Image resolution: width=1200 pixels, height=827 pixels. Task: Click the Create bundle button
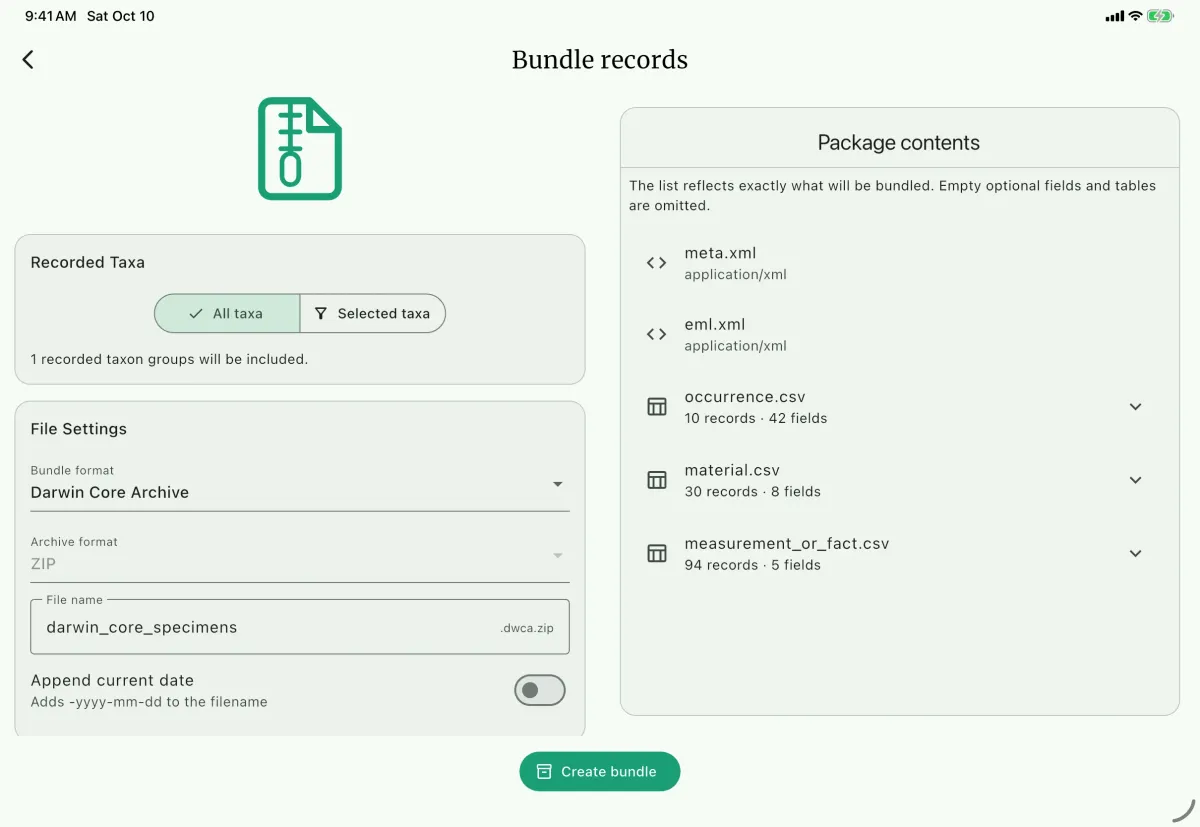tap(600, 772)
